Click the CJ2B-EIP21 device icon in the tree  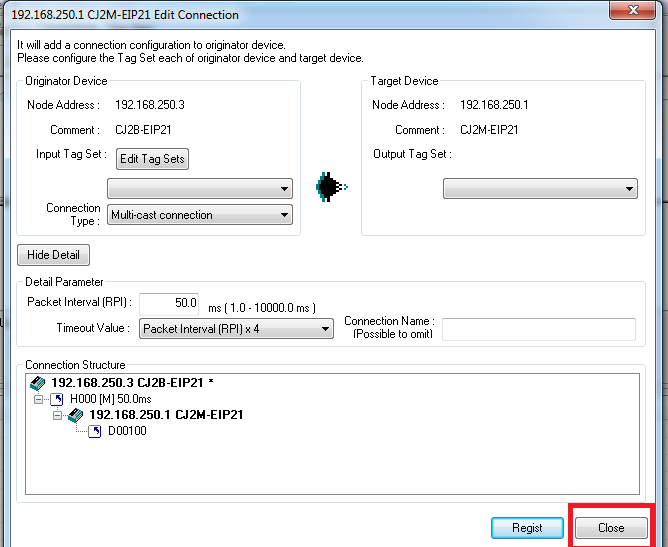[x=37, y=383]
